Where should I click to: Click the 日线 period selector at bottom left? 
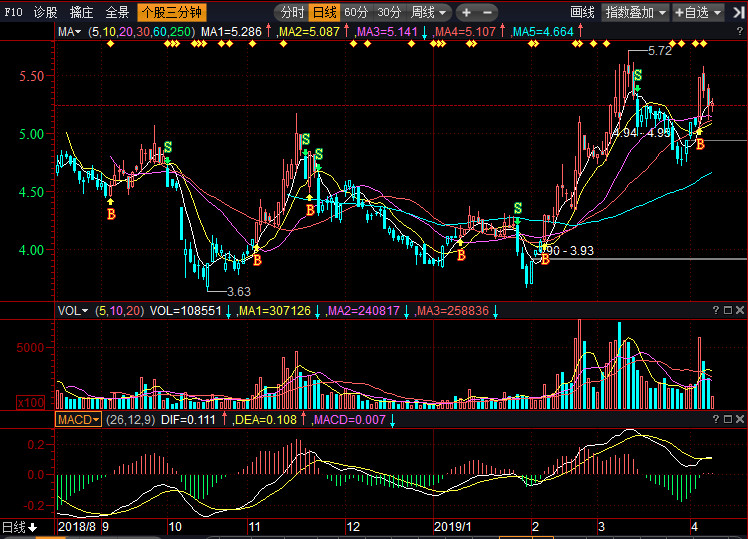(19, 527)
